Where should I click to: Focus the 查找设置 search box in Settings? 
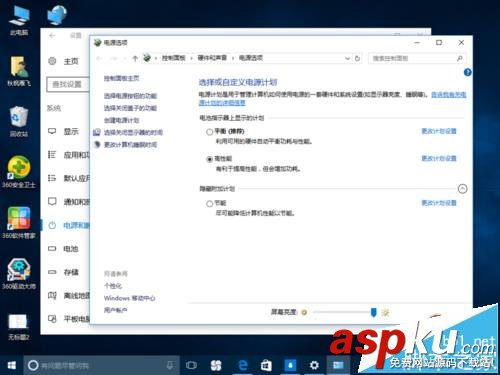click(x=68, y=84)
